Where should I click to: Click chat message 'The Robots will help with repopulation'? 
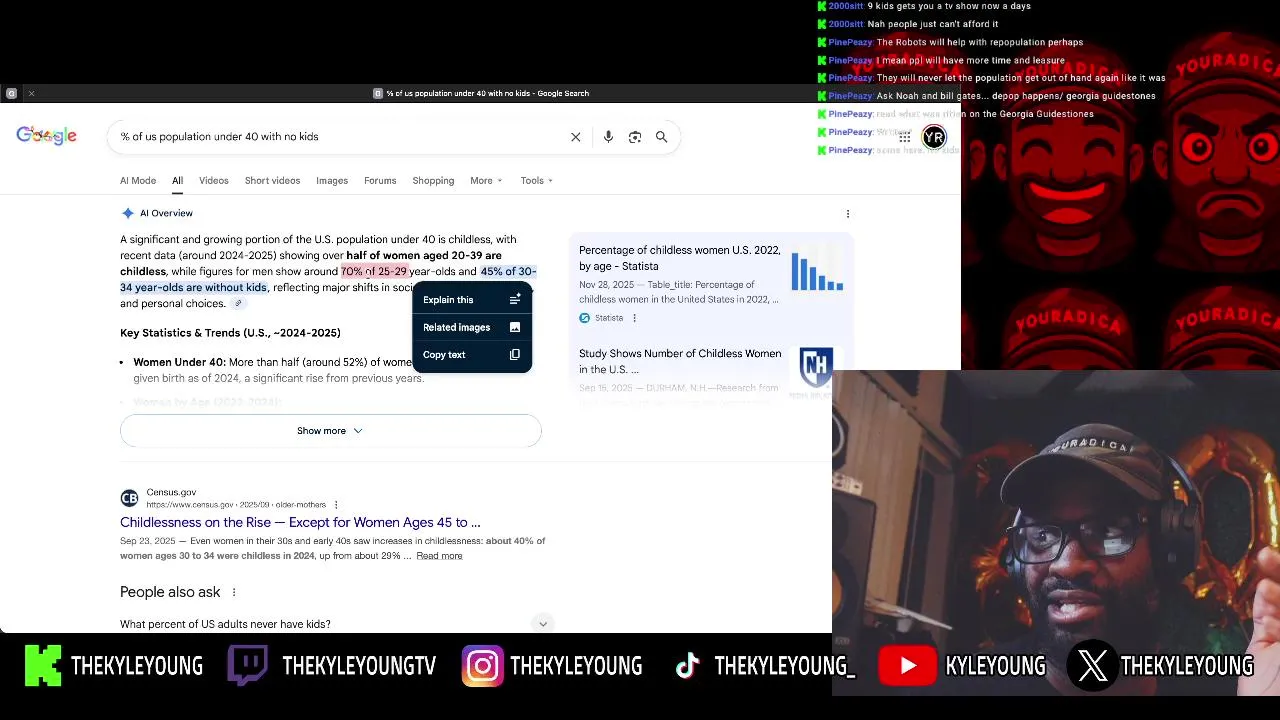(979, 42)
